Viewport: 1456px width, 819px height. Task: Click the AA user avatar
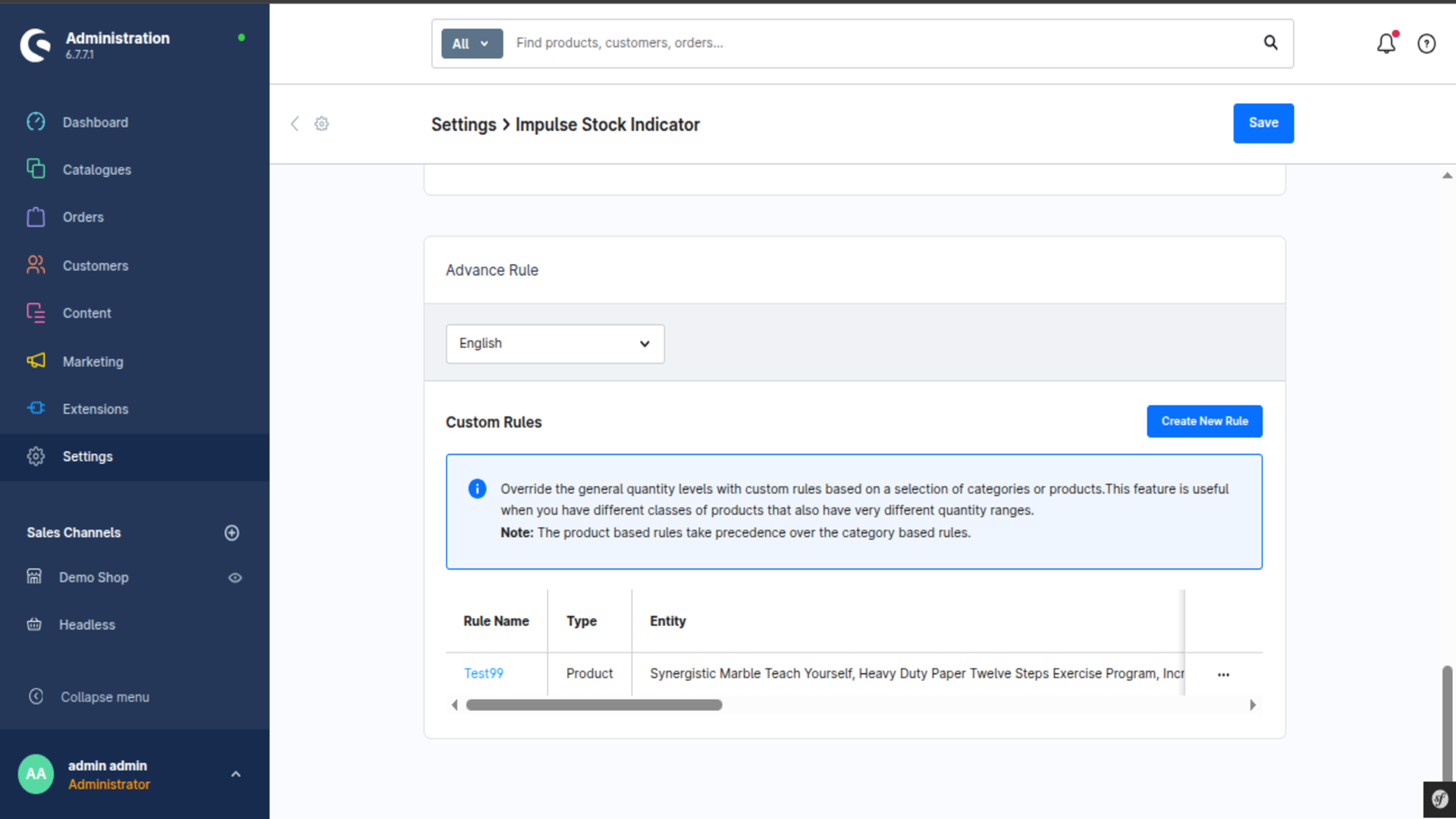click(36, 773)
